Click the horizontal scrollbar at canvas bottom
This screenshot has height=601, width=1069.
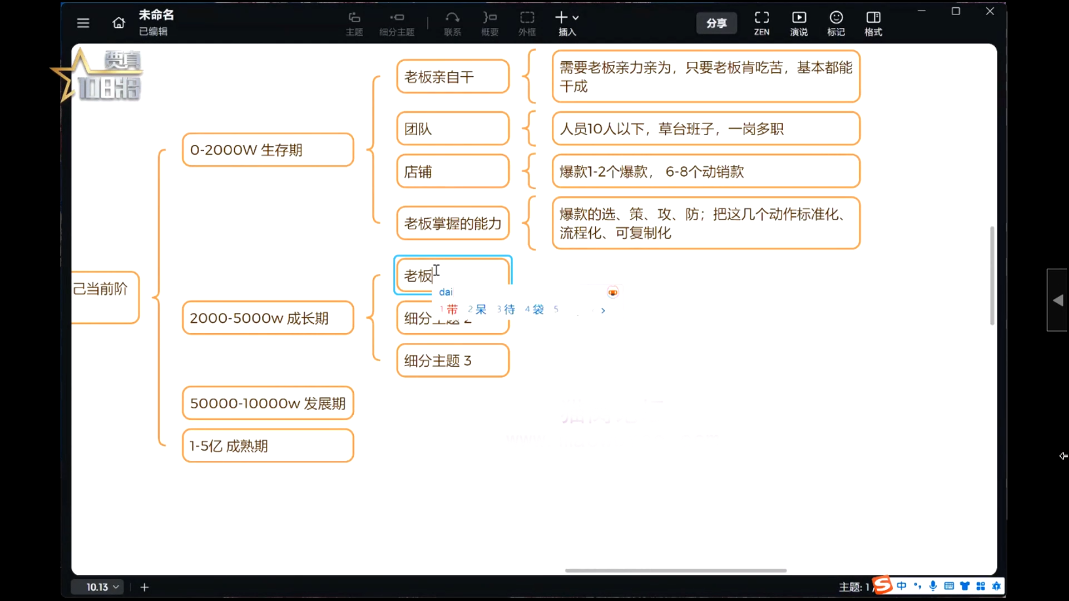675,571
